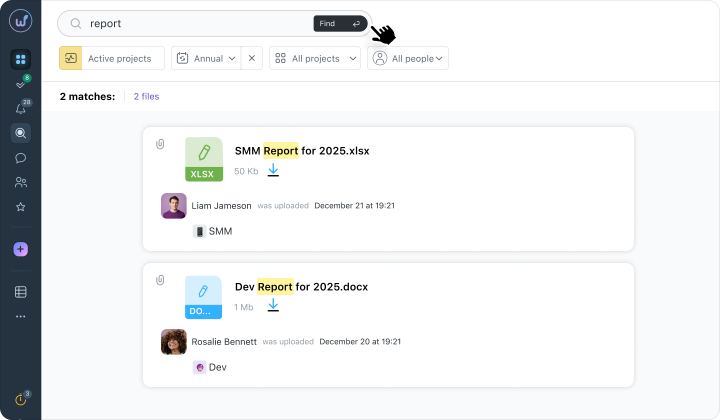Image resolution: width=720 pixels, height=420 pixels.
Task: Open favorites star icon in sidebar
Action: tap(21, 207)
